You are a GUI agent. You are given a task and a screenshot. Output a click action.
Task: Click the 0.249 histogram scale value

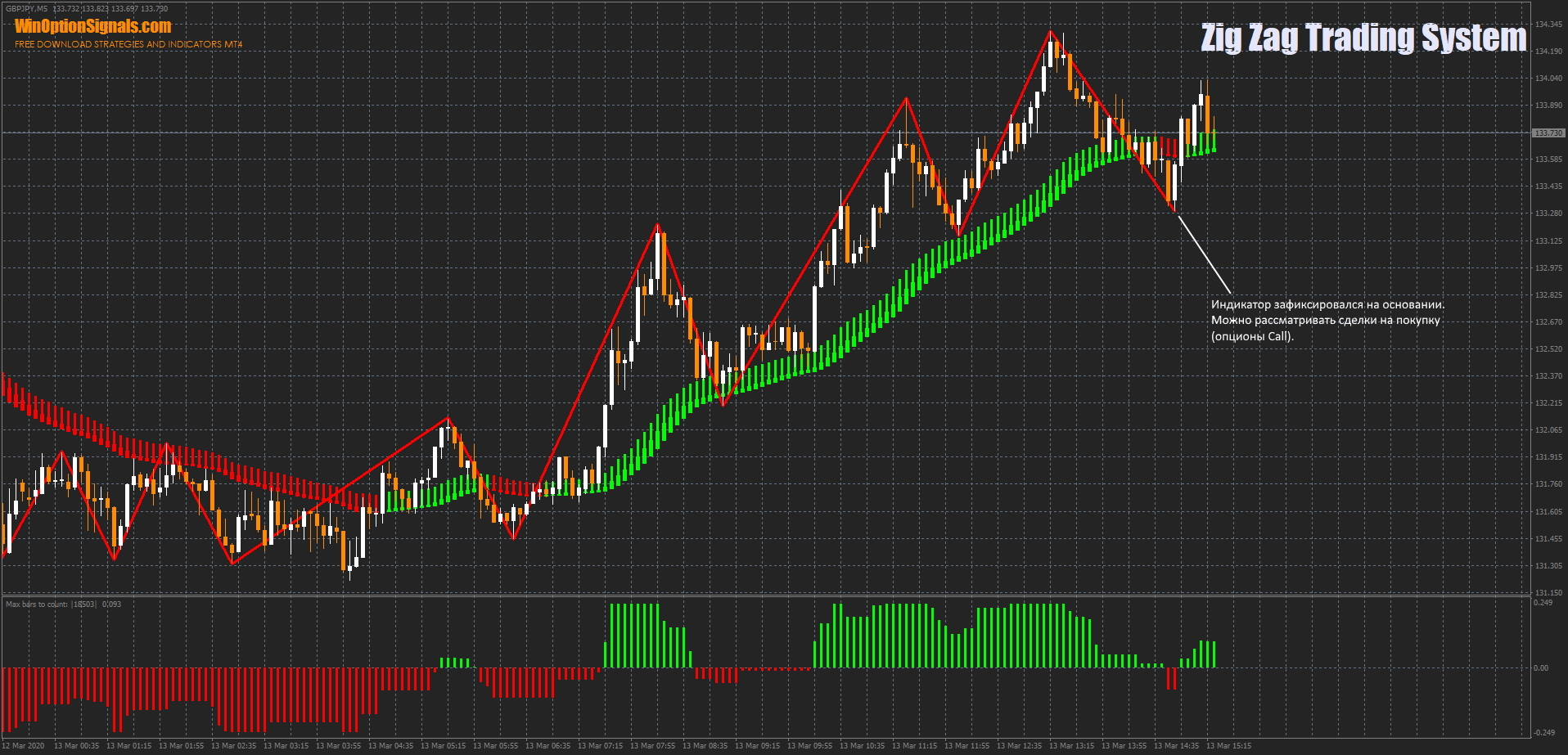point(1543,603)
